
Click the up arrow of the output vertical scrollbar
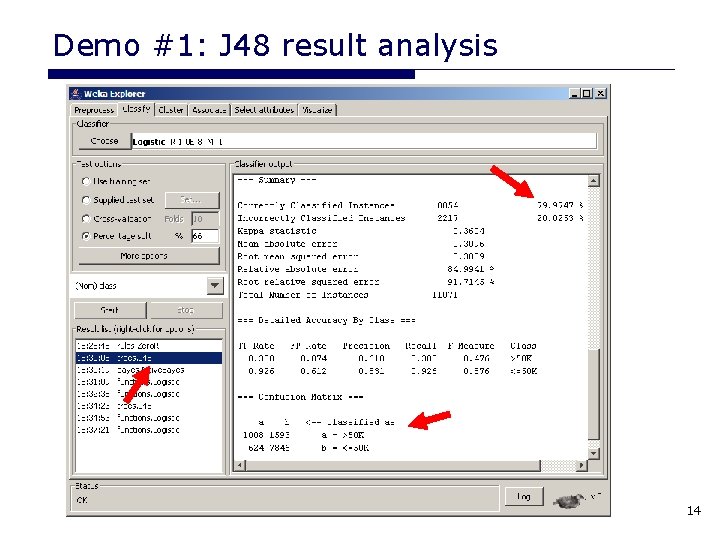(x=593, y=181)
